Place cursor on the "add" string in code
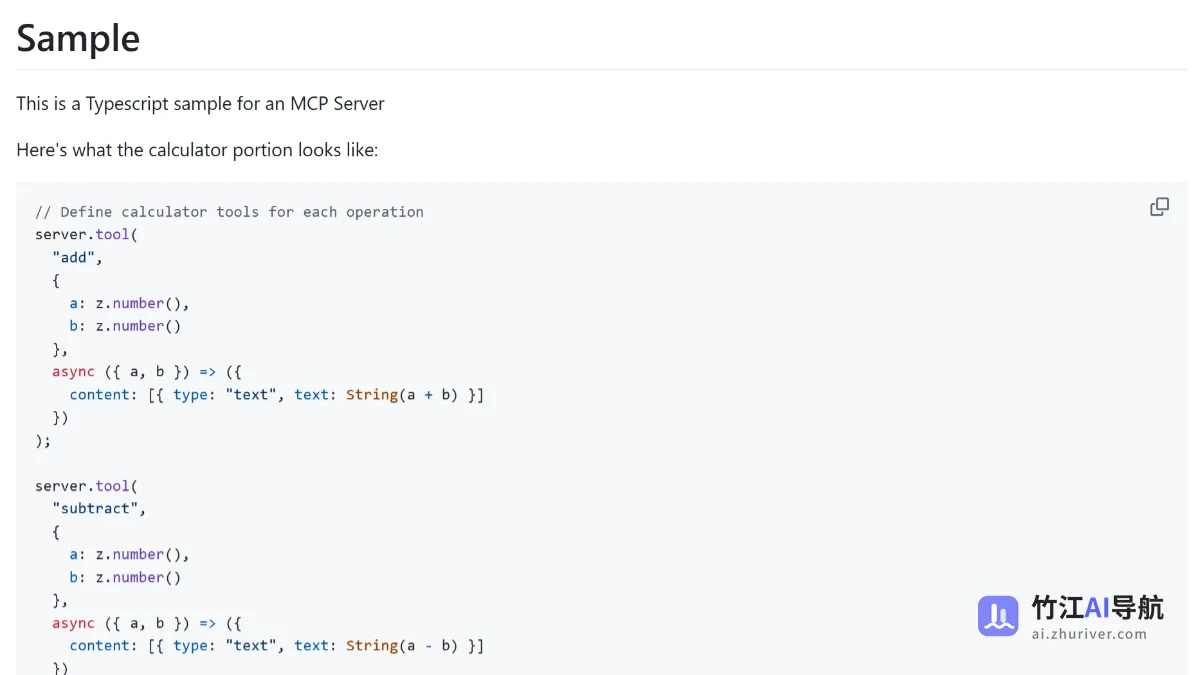The width and height of the screenshot is (1200, 675). [x=74, y=257]
